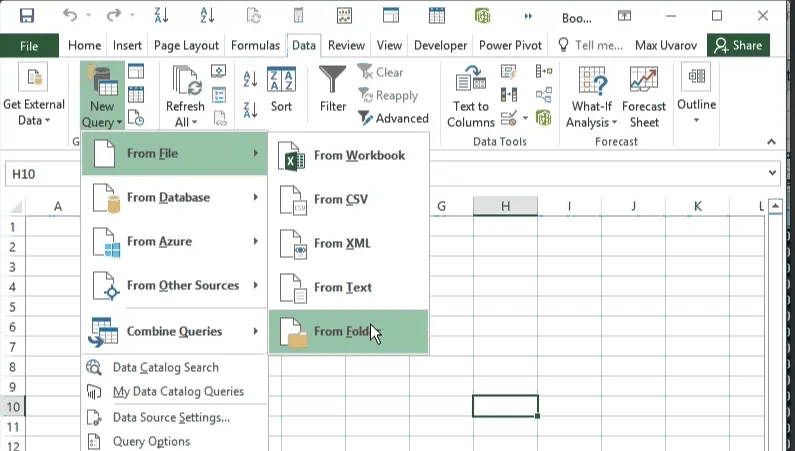Click the Share button
Viewport: 795px width, 451px height.
tap(737, 45)
